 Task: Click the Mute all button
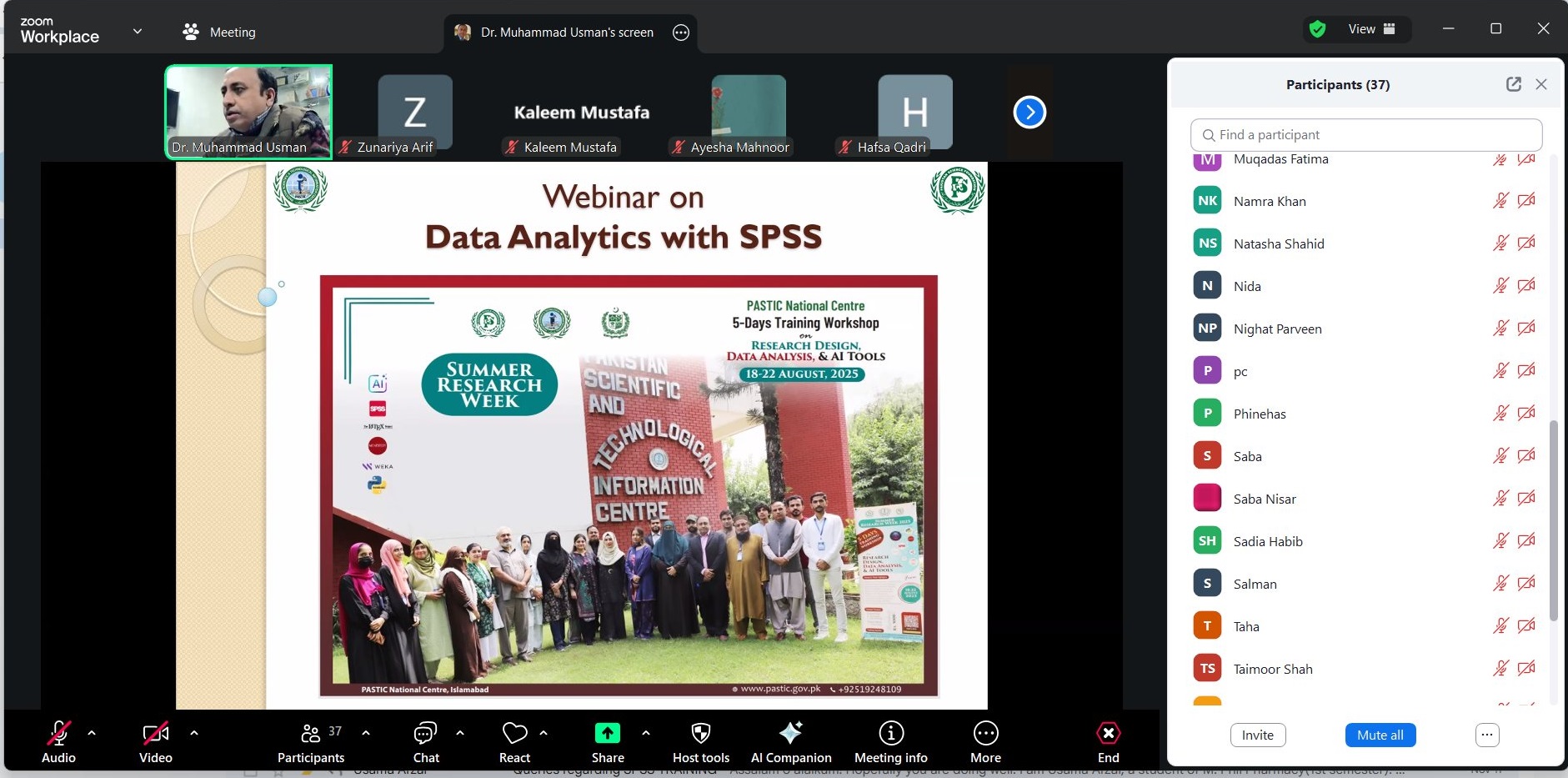[1379, 735]
